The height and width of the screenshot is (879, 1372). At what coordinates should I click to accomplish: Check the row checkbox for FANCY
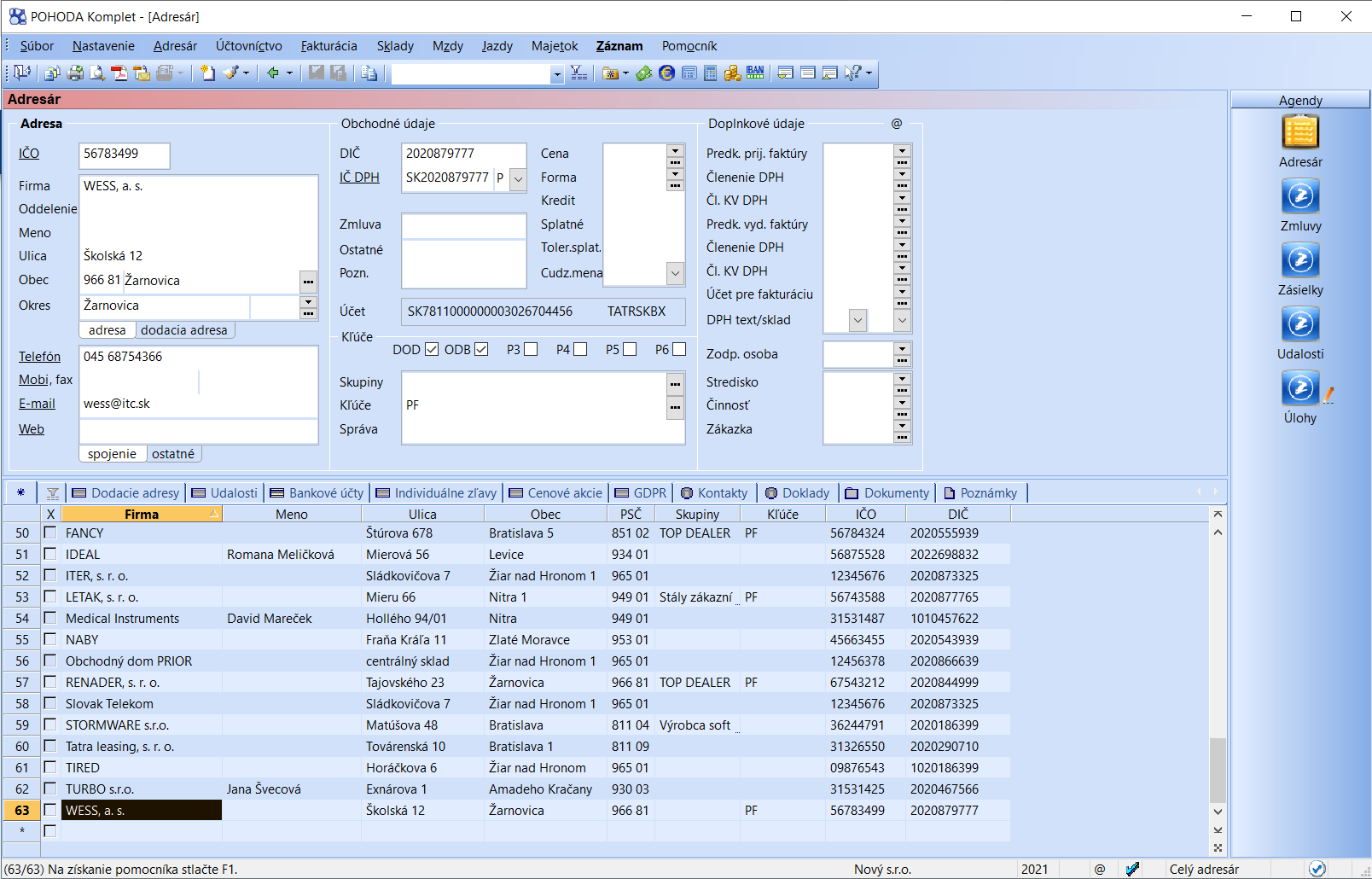(x=50, y=533)
